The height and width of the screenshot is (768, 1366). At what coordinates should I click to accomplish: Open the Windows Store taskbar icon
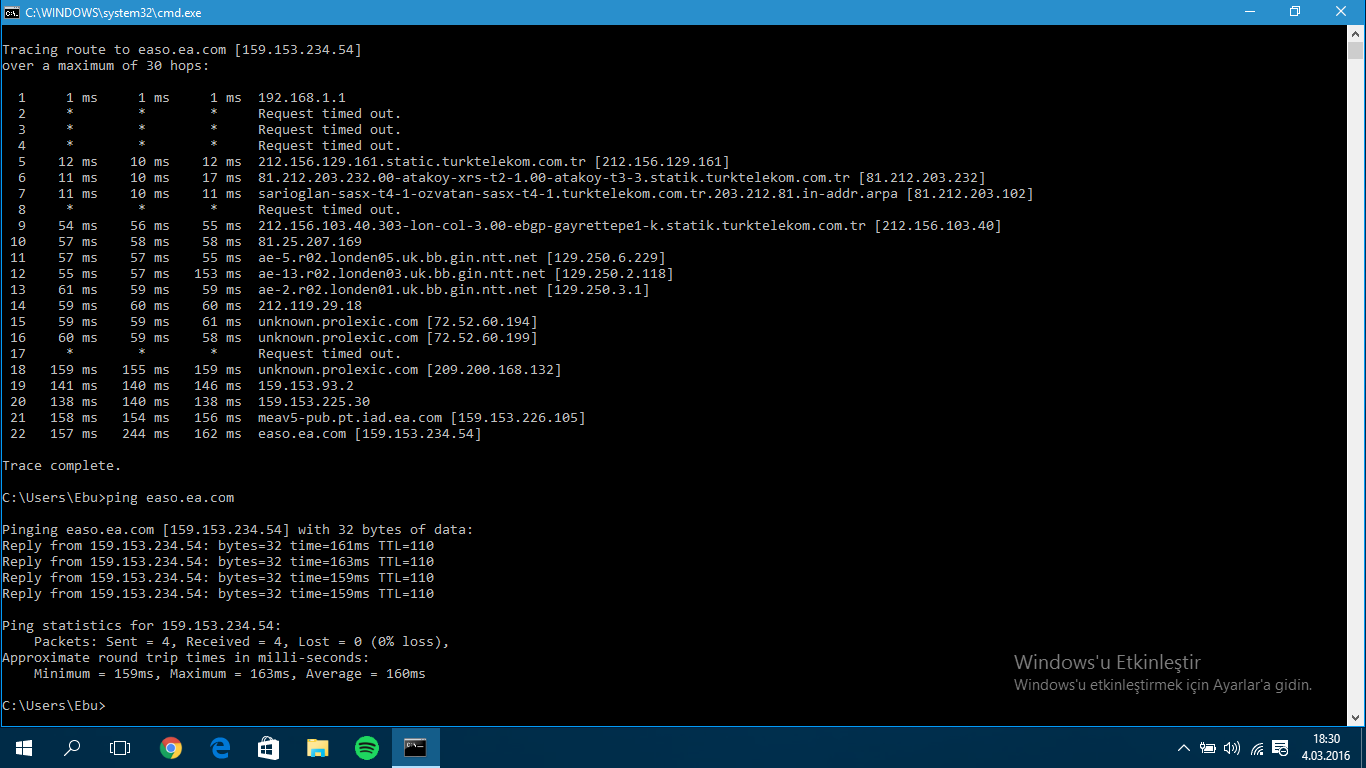click(x=269, y=748)
